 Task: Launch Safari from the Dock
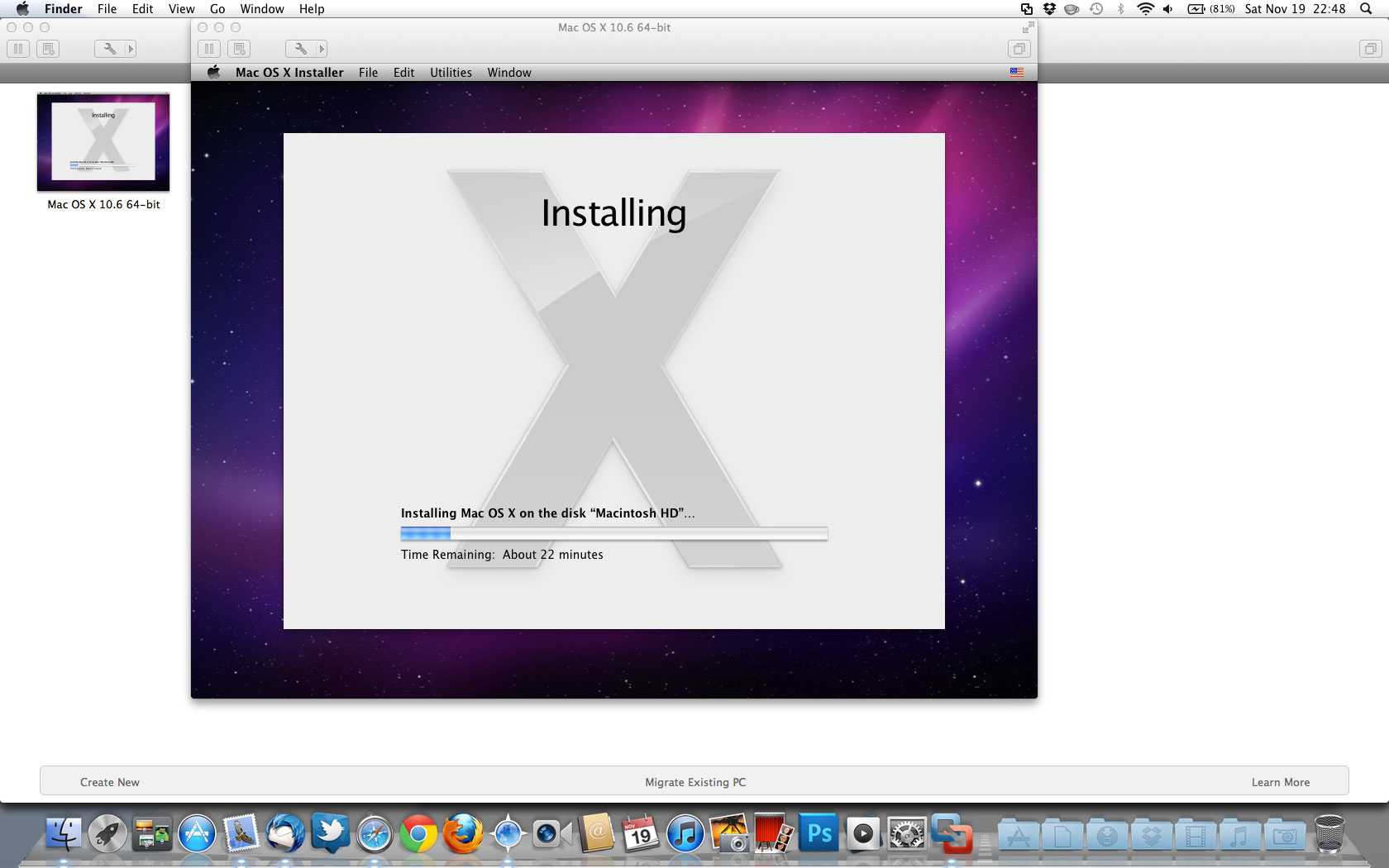pyautogui.click(x=375, y=833)
